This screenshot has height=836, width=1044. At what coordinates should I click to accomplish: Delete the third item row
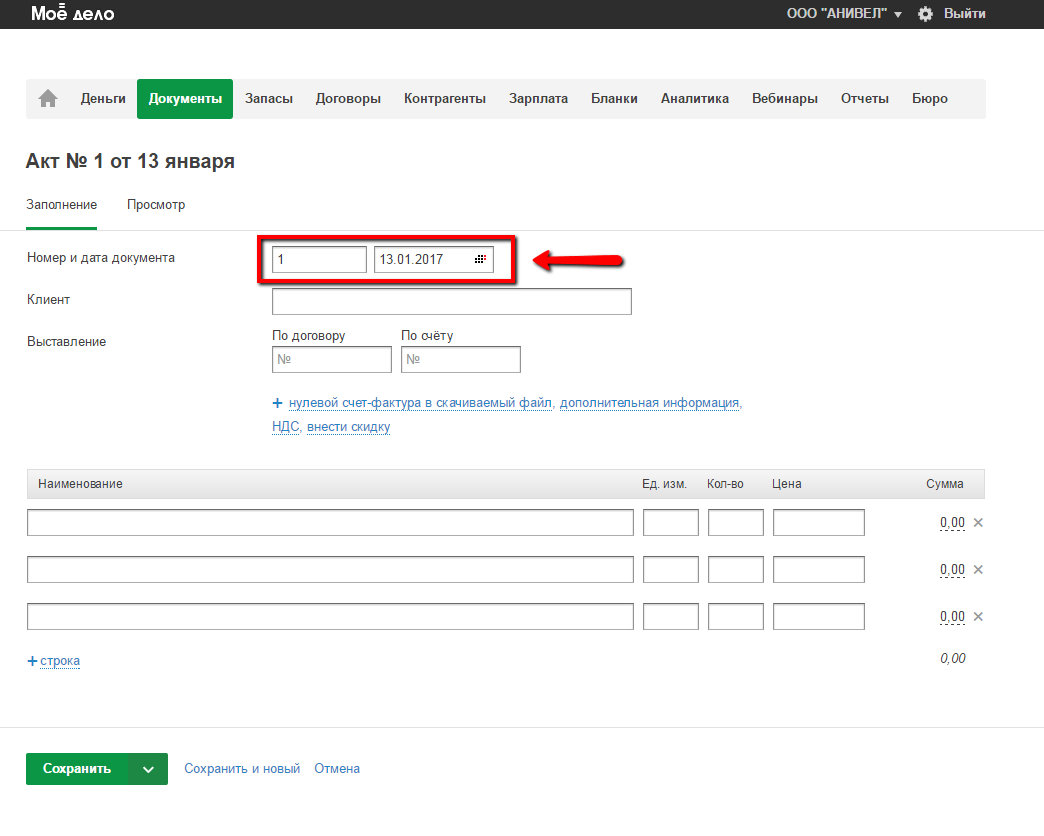point(978,616)
